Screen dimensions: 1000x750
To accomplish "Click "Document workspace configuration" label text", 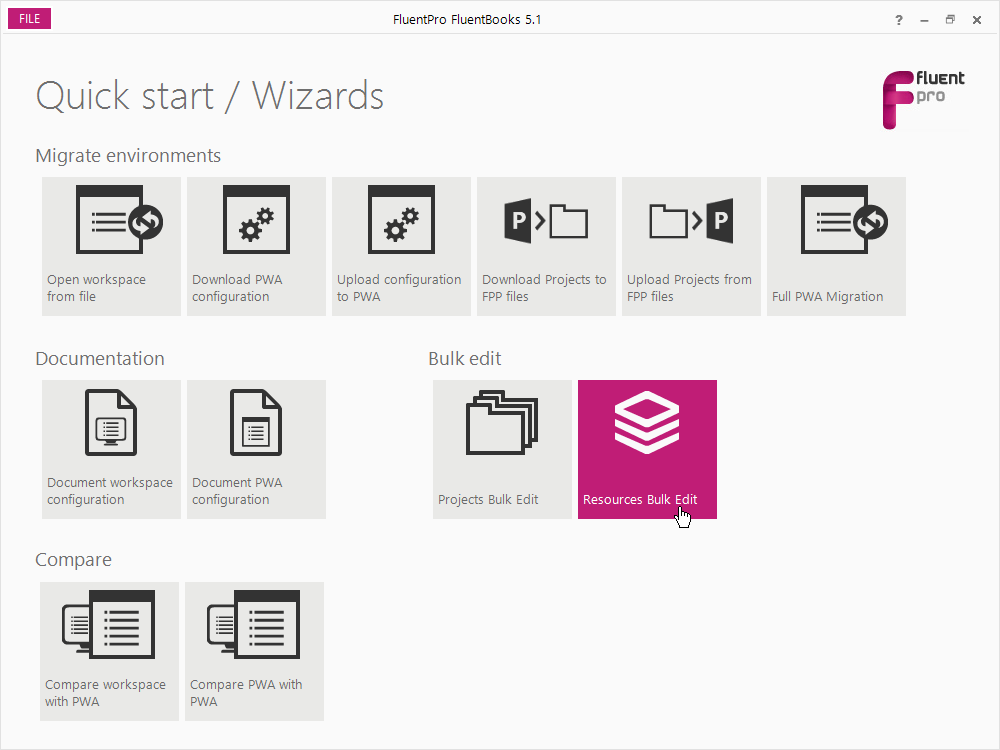I will pyautogui.click(x=110, y=490).
